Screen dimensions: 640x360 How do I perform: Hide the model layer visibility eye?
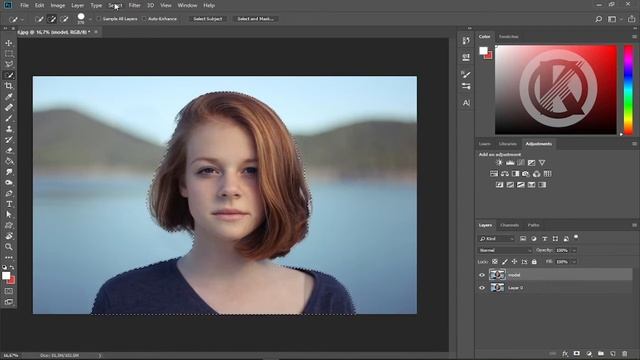pos(482,275)
